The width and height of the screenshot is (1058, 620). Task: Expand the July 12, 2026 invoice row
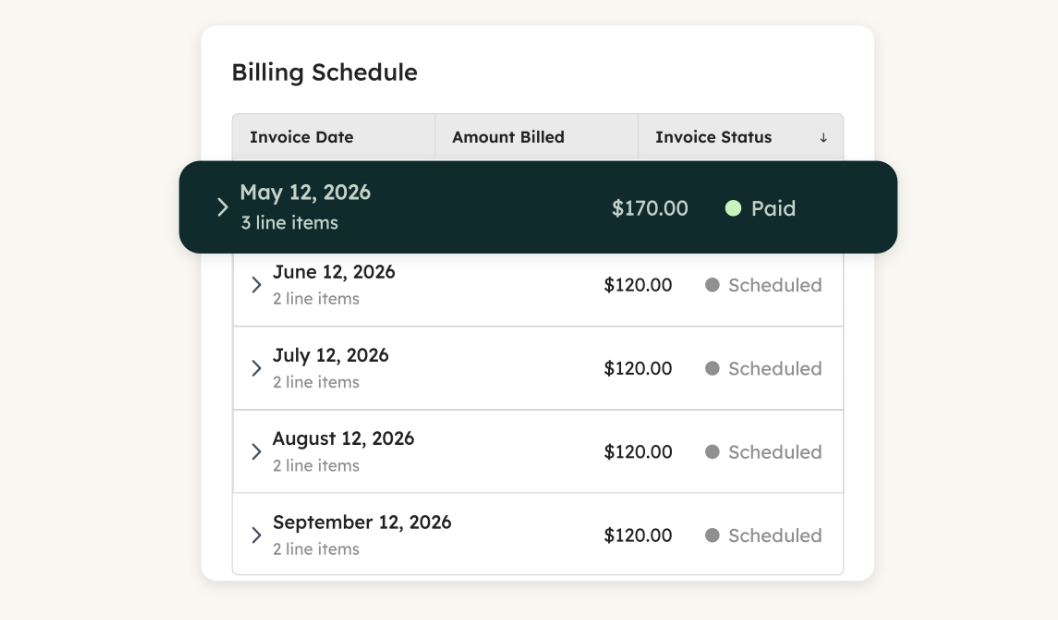(x=256, y=368)
